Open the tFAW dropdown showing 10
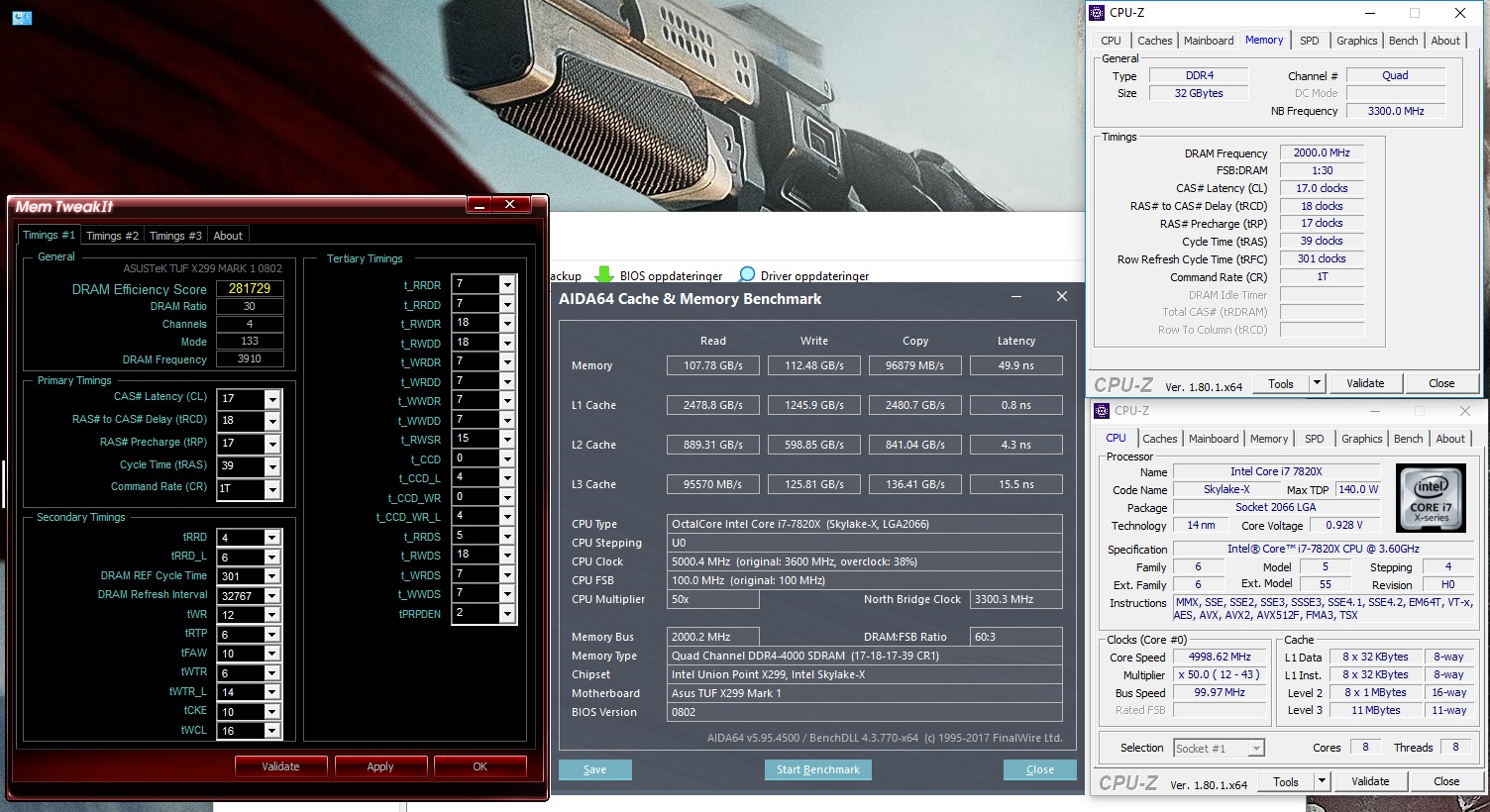This screenshot has width=1490, height=812. (x=272, y=654)
